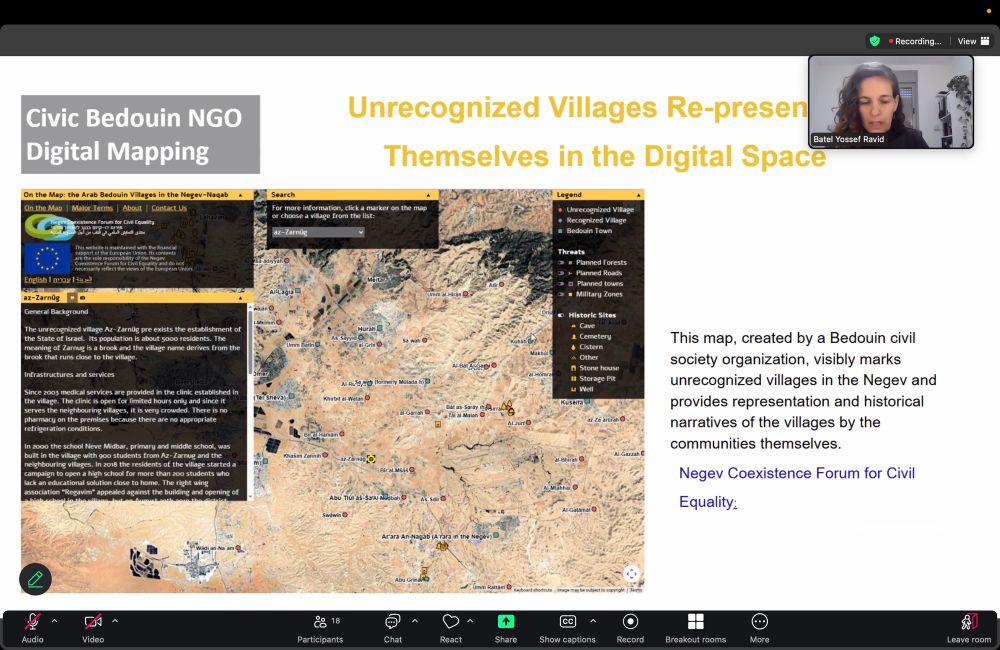Click the Hurah town marker label

coord(366,329)
